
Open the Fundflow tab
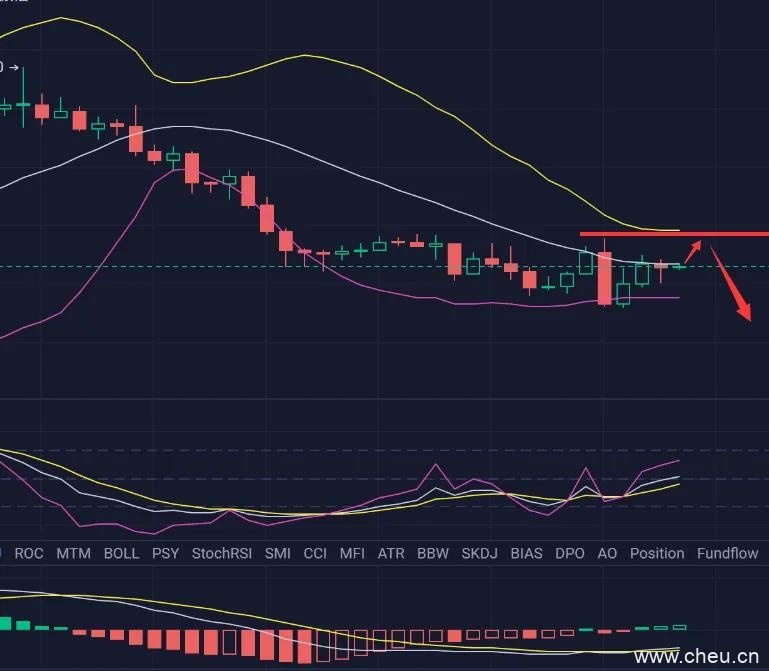click(727, 553)
